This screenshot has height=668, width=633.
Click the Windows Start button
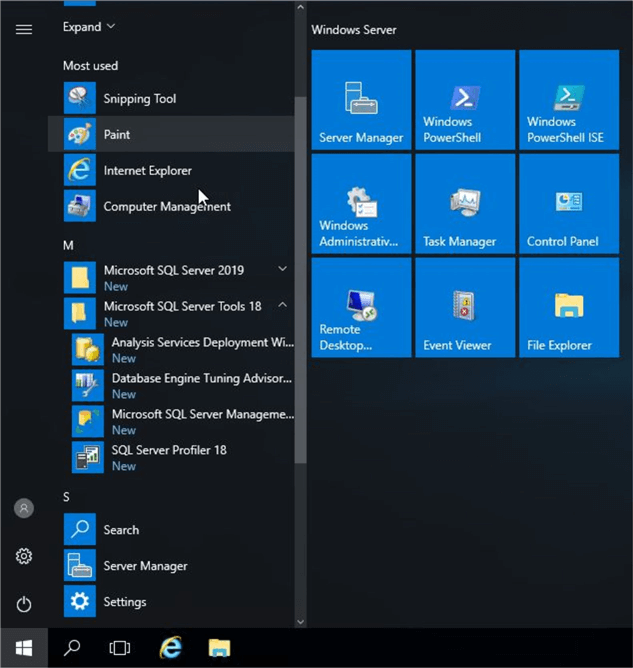pyautogui.click(x=23, y=648)
